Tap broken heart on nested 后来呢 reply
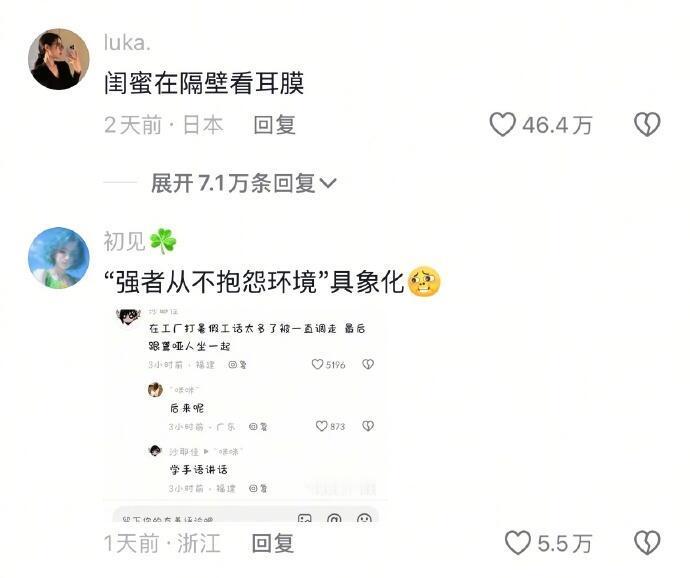690x578 pixels. pyautogui.click(x=368, y=426)
